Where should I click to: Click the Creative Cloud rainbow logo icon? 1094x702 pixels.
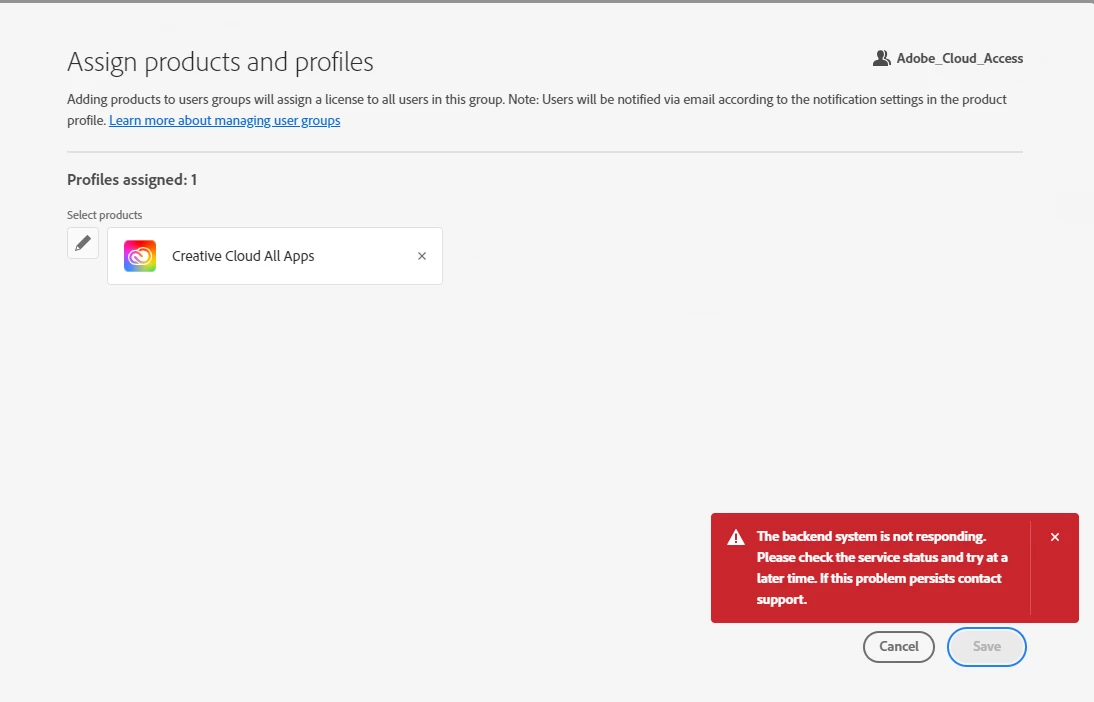(140, 256)
